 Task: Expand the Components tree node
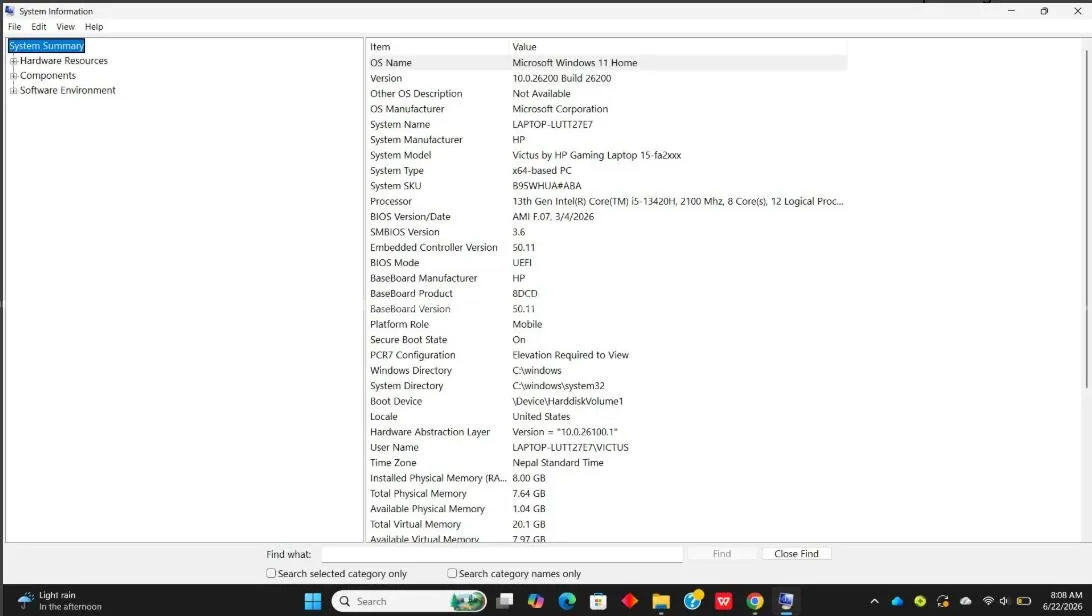click(13, 75)
